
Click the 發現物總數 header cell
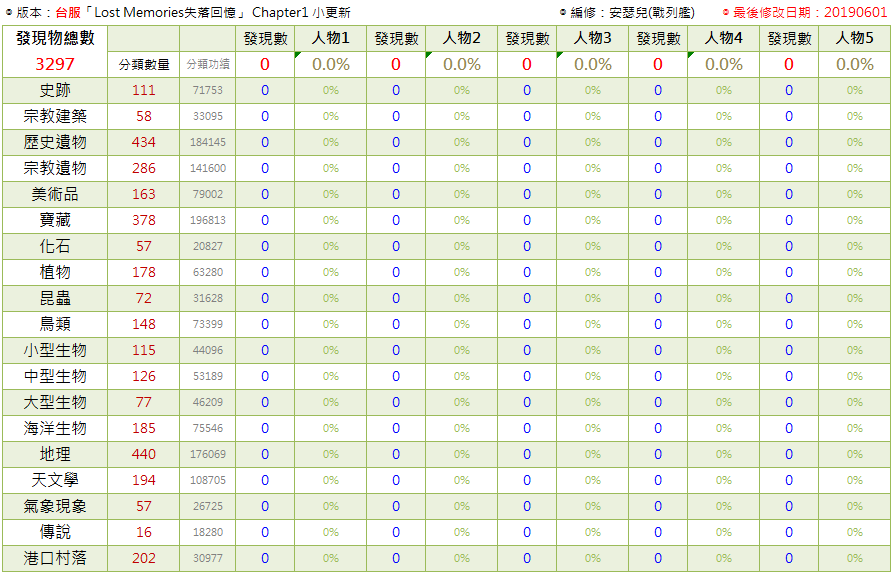point(55,39)
